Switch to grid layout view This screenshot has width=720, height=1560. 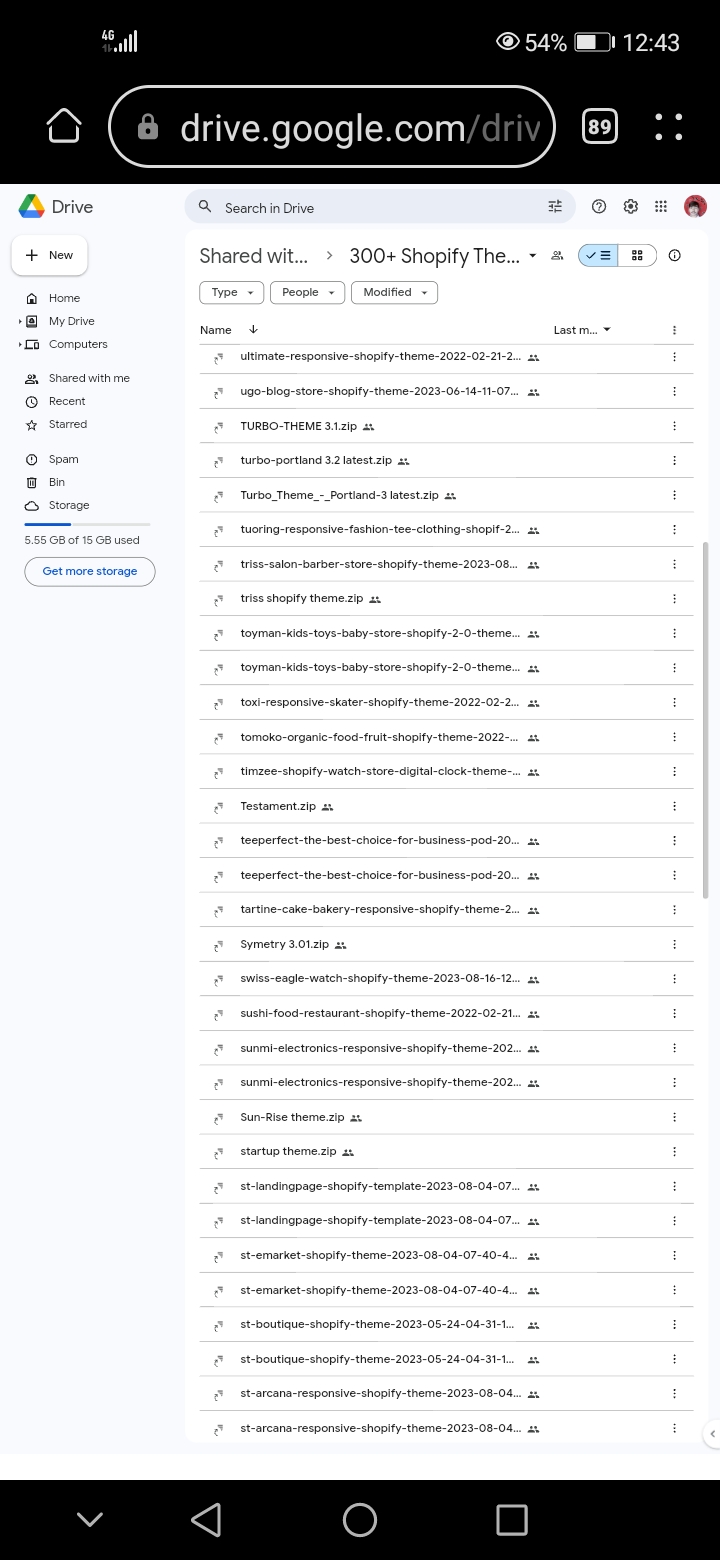tap(637, 256)
